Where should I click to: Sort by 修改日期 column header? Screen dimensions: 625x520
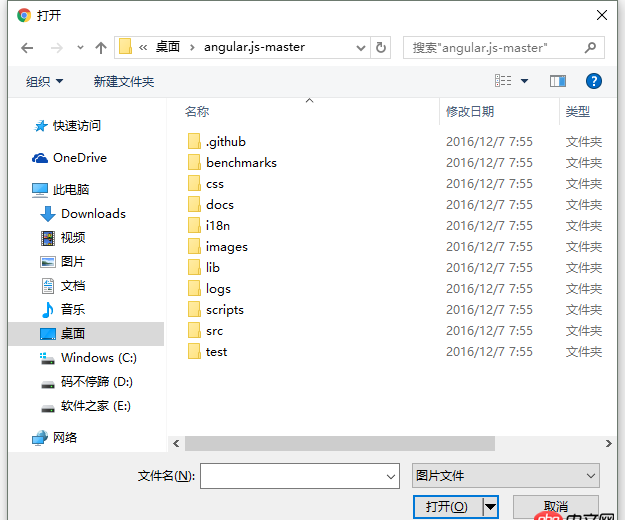coord(470,112)
